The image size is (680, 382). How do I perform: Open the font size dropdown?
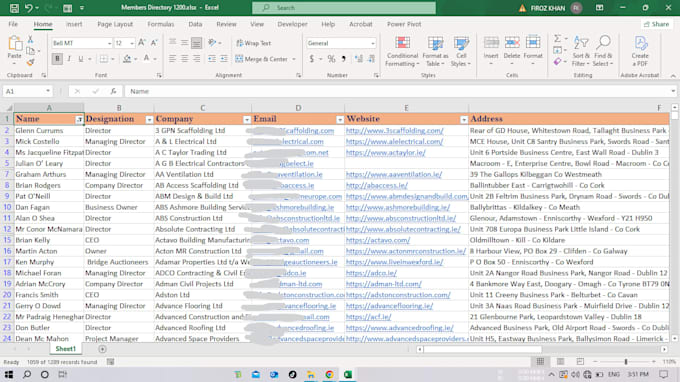pyautogui.click(x=132, y=43)
